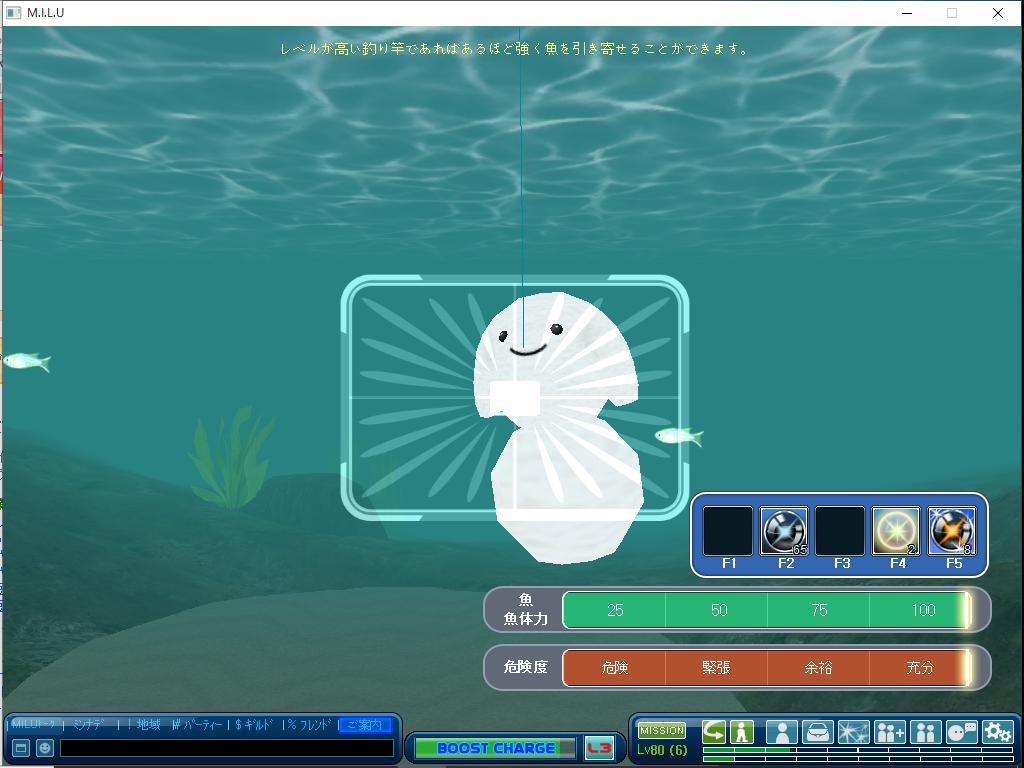
Task: Click the L3 boost level icon
Action: click(599, 748)
